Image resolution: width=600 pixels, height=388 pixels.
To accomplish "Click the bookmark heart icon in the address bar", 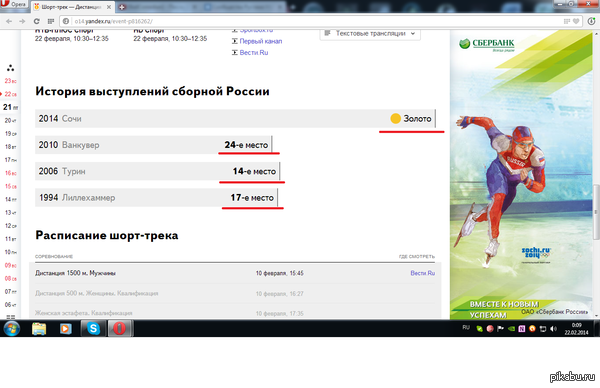I will (576, 21).
